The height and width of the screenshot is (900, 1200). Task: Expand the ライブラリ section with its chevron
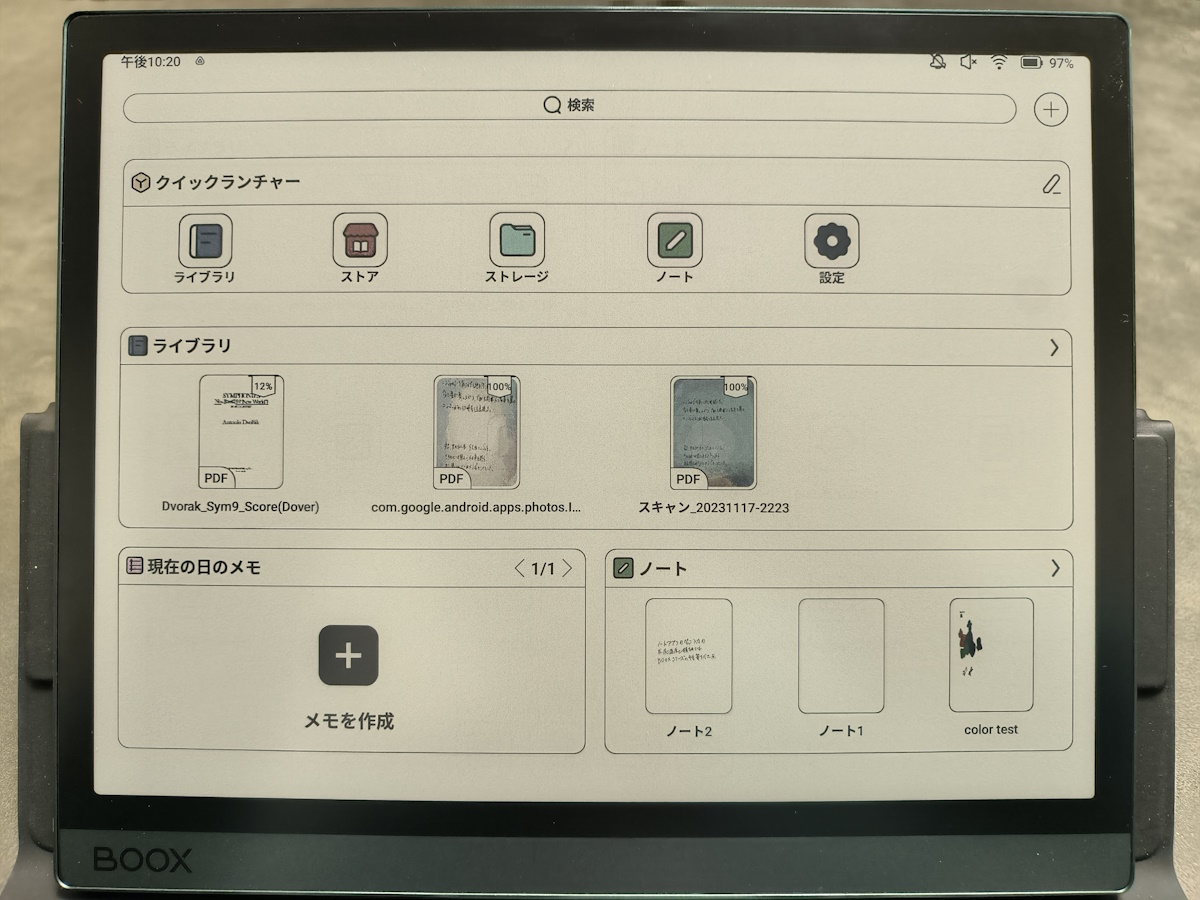[1053, 347]
